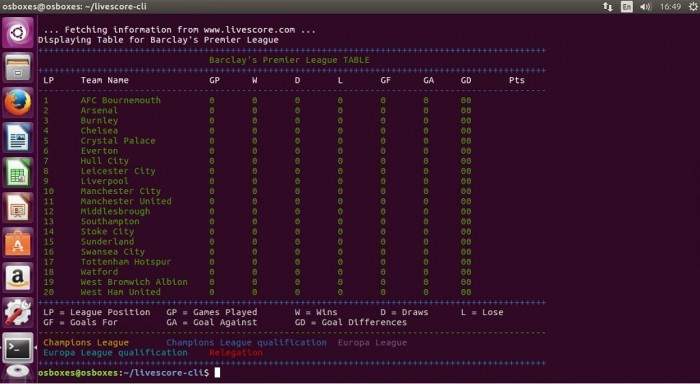Open the sound volume indicator menu
Viewport: 700px width, 384px height.
click(646, 7)
